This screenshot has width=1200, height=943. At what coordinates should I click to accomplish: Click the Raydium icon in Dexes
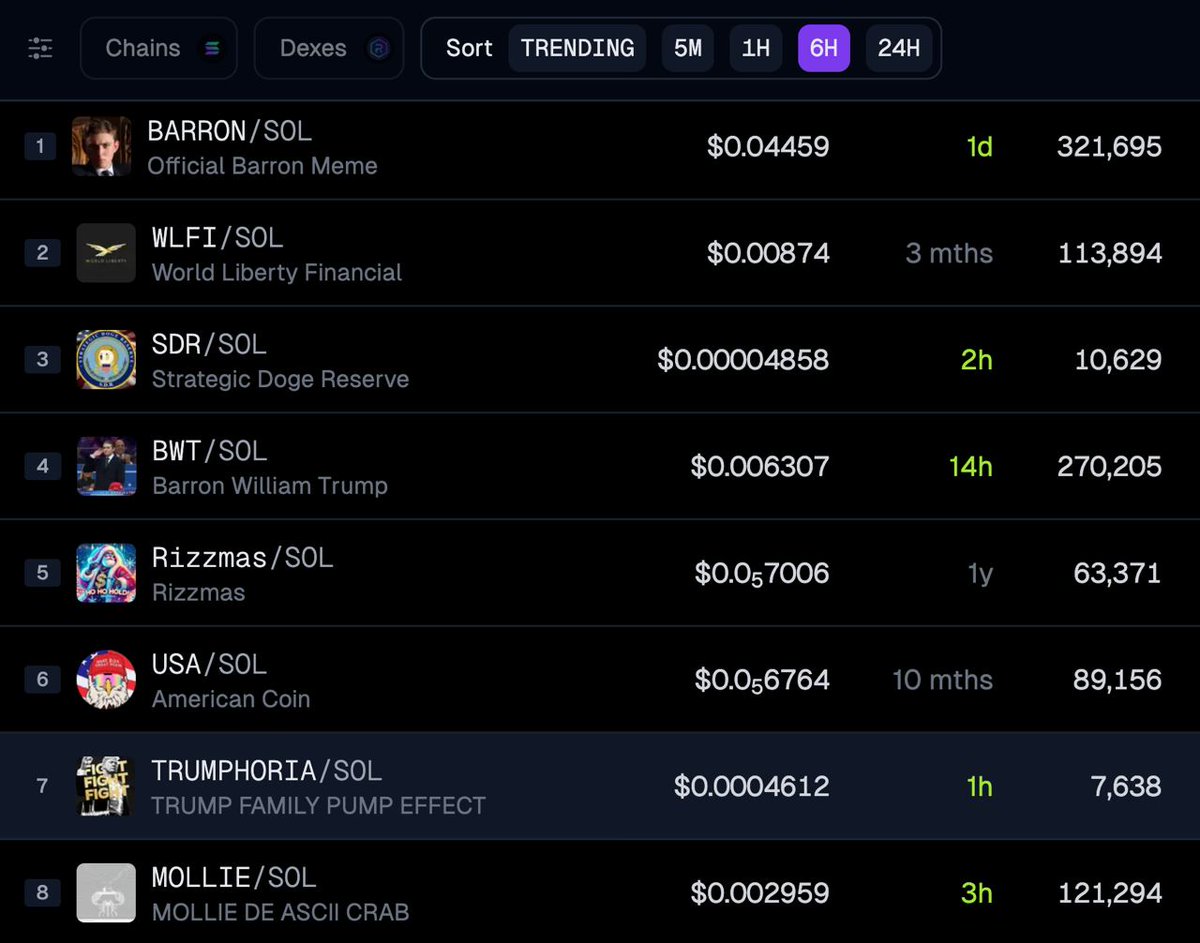coord(379,48)
